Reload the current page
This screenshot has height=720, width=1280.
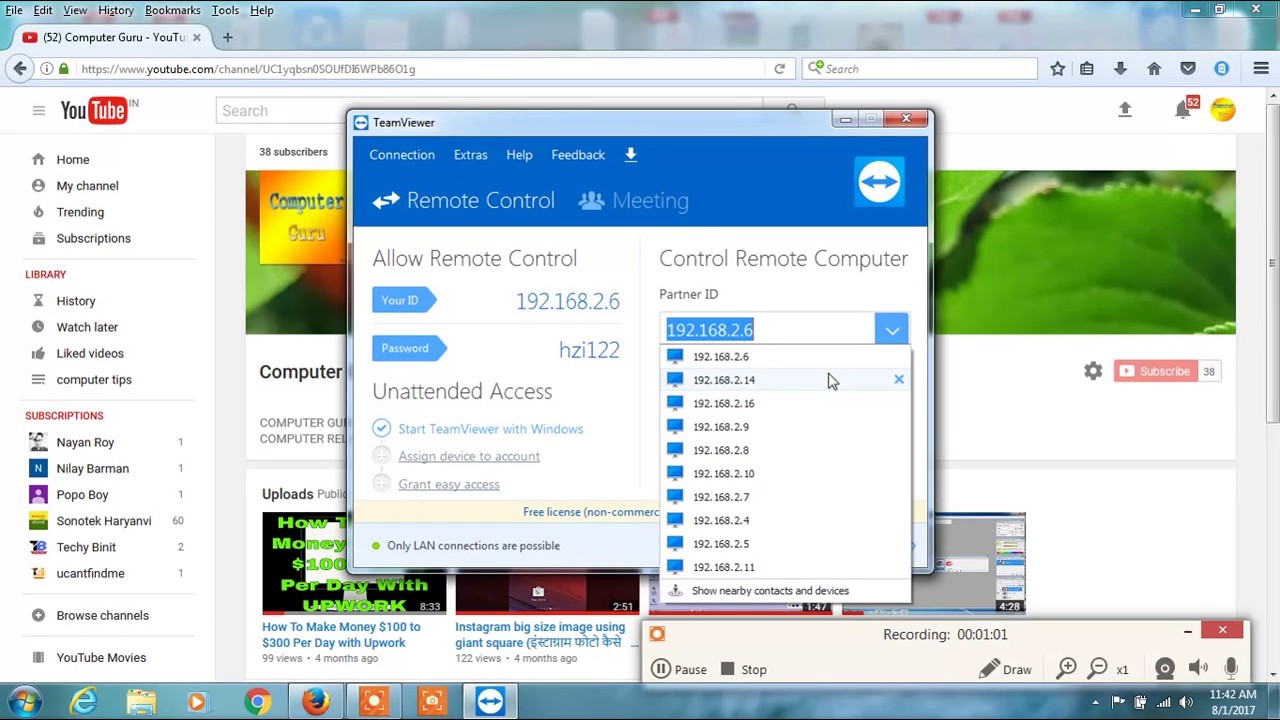[779, 69]
